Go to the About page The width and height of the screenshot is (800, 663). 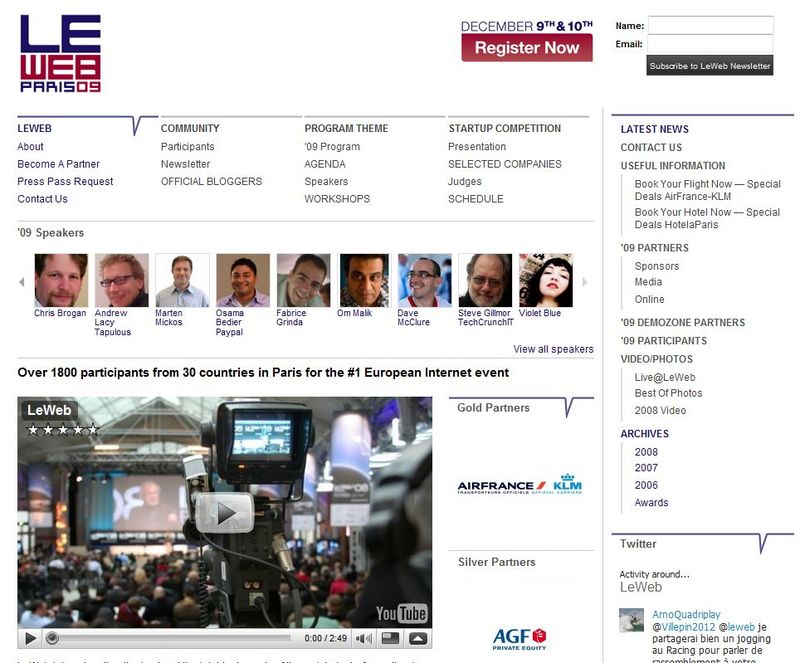30,146
